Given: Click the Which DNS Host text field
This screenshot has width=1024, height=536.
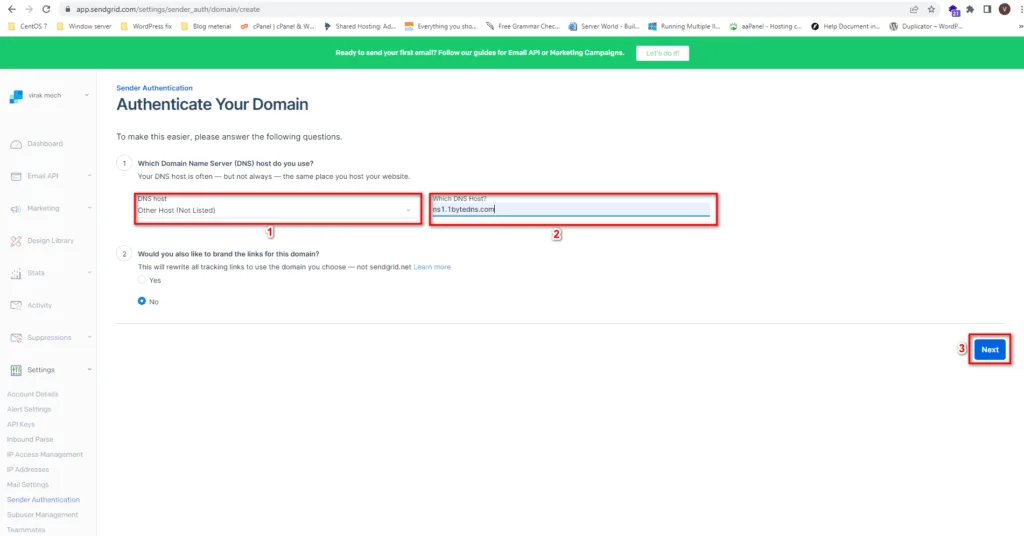Looking at the screenshot, I should (571, 209).
